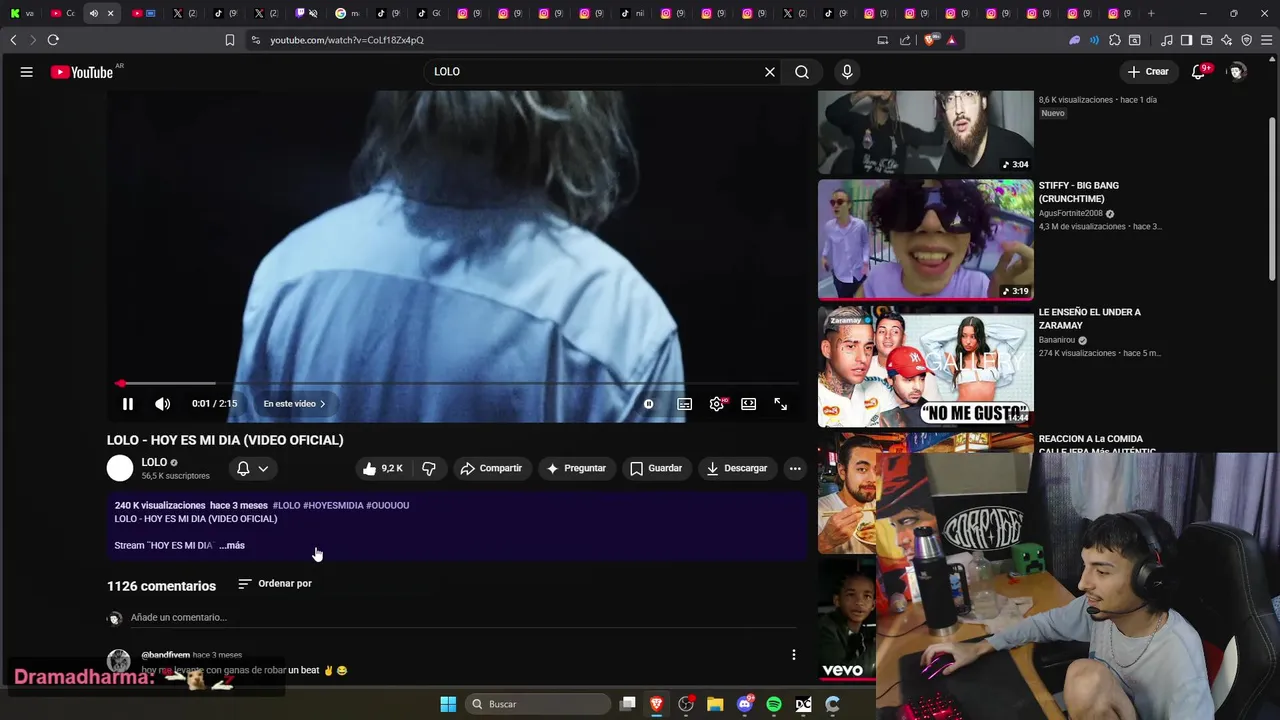Viewport: 1280px width, 720px height.
Task: Pause the video
Action: [x=128, y=404]
